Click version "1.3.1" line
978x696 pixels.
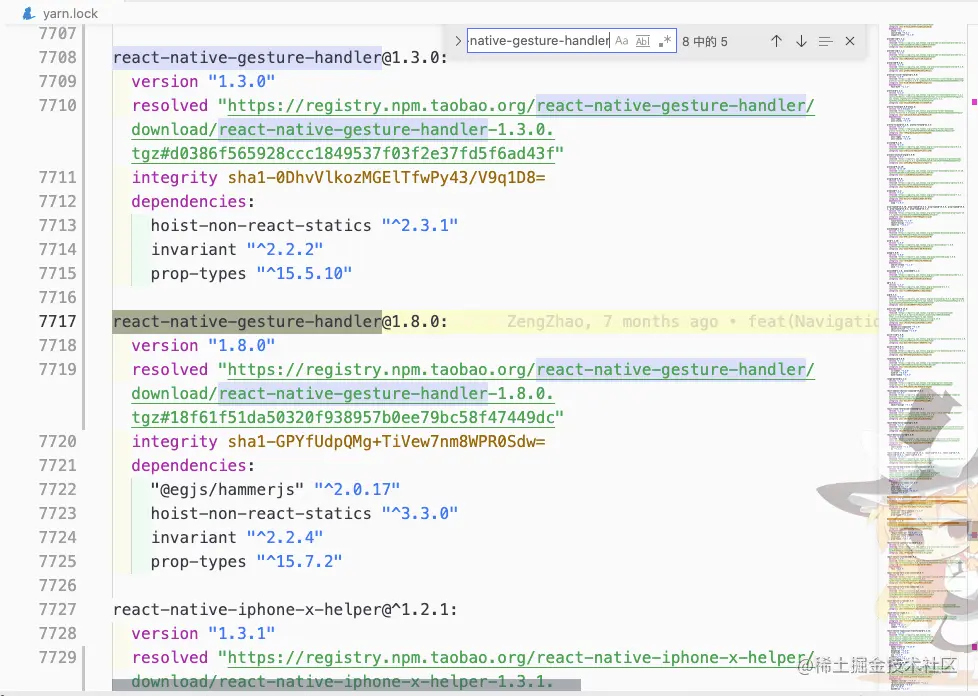(x=203, y=634)
